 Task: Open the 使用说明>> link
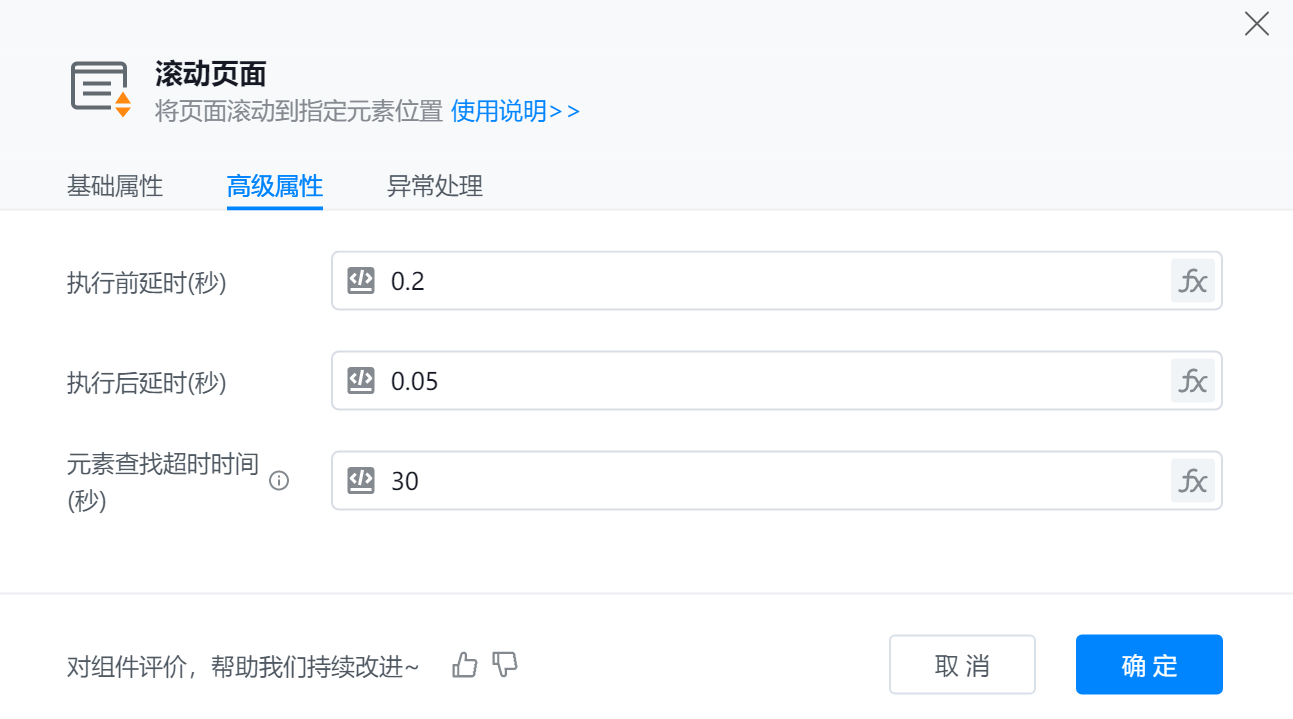pyautogui.click(x=515, y=111)
